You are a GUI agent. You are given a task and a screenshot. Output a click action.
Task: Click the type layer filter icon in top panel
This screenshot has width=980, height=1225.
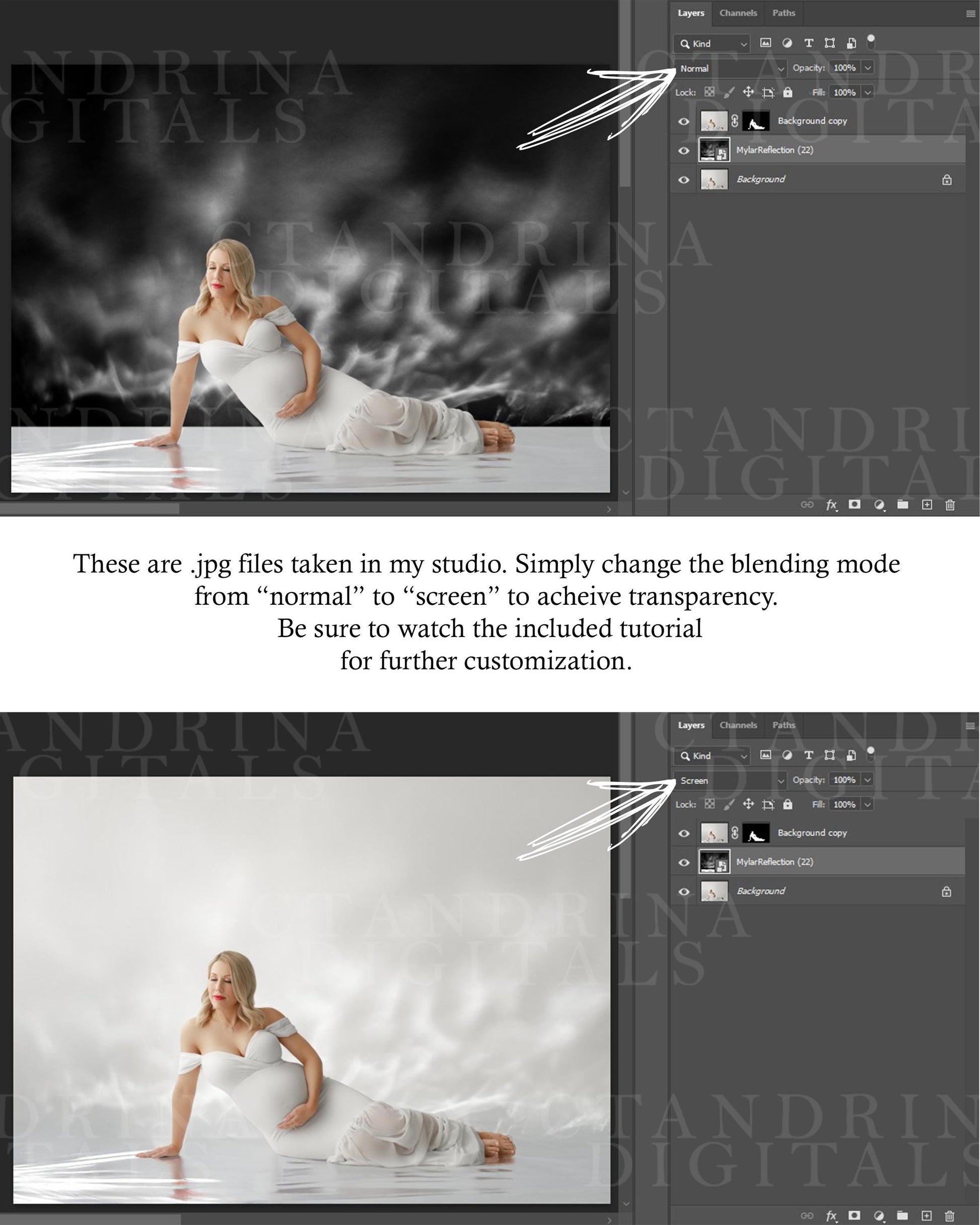(x=808, y=43)
